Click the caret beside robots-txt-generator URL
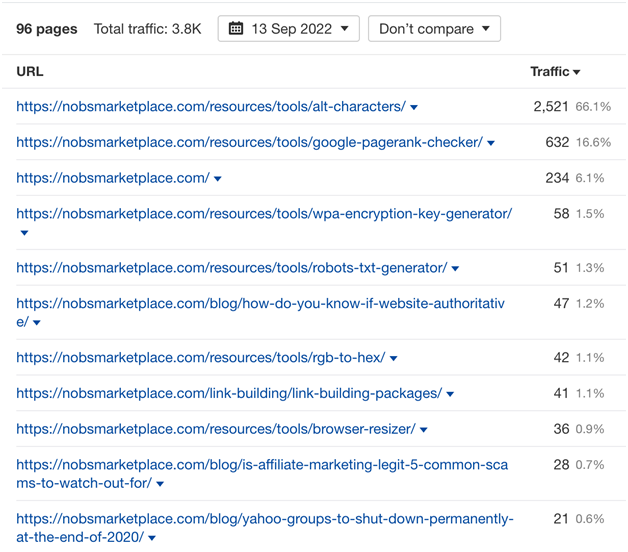Image resolution: width=628 pixels, height=552 pixels. point(456,269)
